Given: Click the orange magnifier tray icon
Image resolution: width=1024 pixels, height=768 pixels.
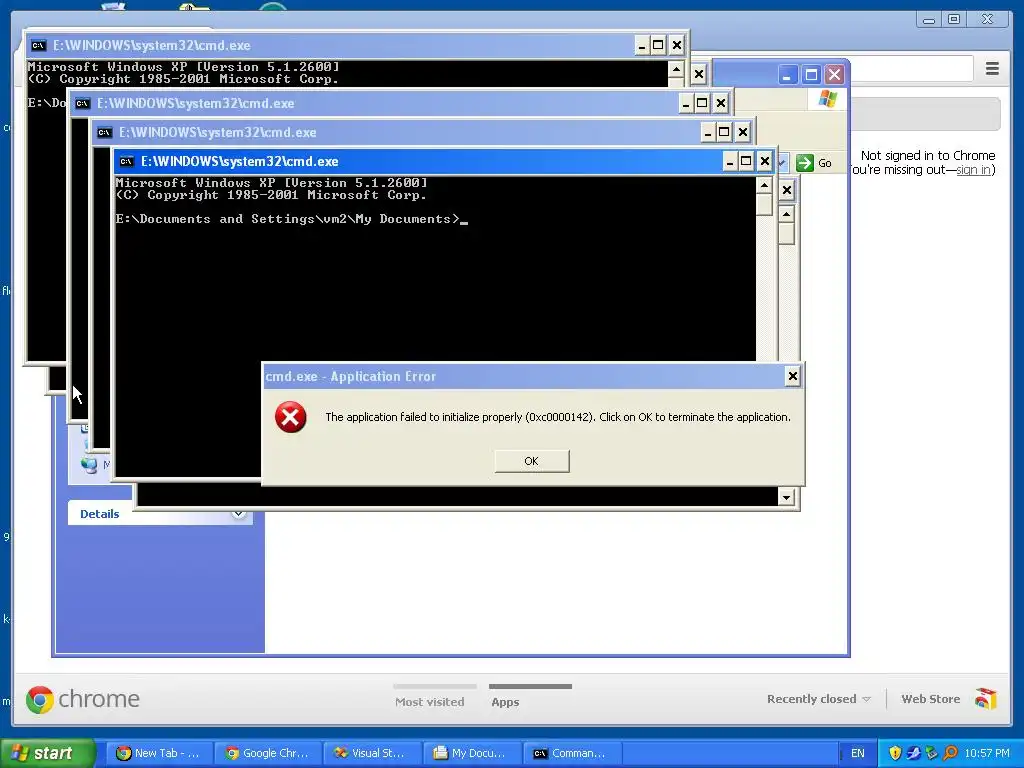Looking at the screenshot, I should pos(950,753).
